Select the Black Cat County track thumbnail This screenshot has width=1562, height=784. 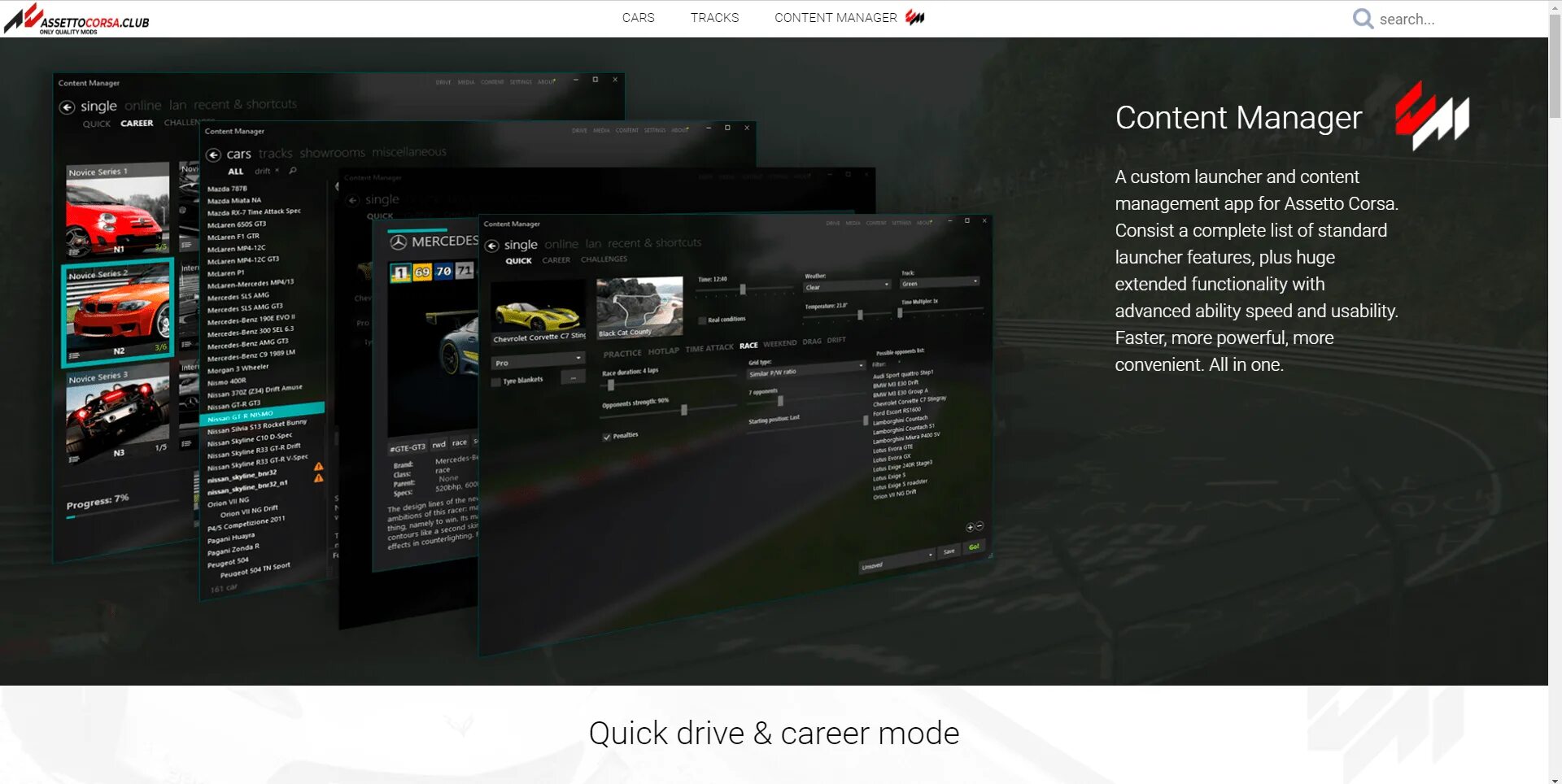coord(639,307)
